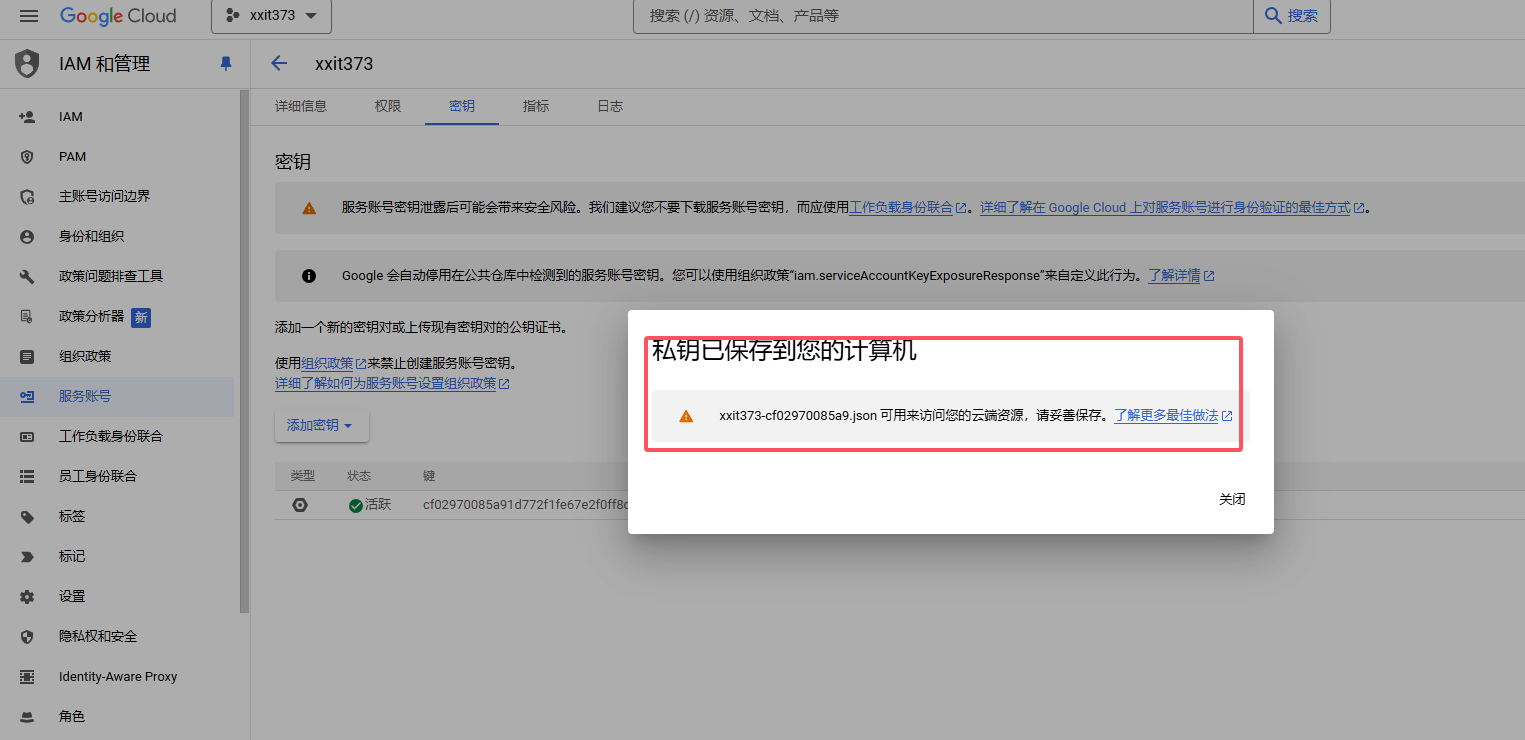Click the Google Cloud logo
The image size is (1525, 740).
(118, 16)
